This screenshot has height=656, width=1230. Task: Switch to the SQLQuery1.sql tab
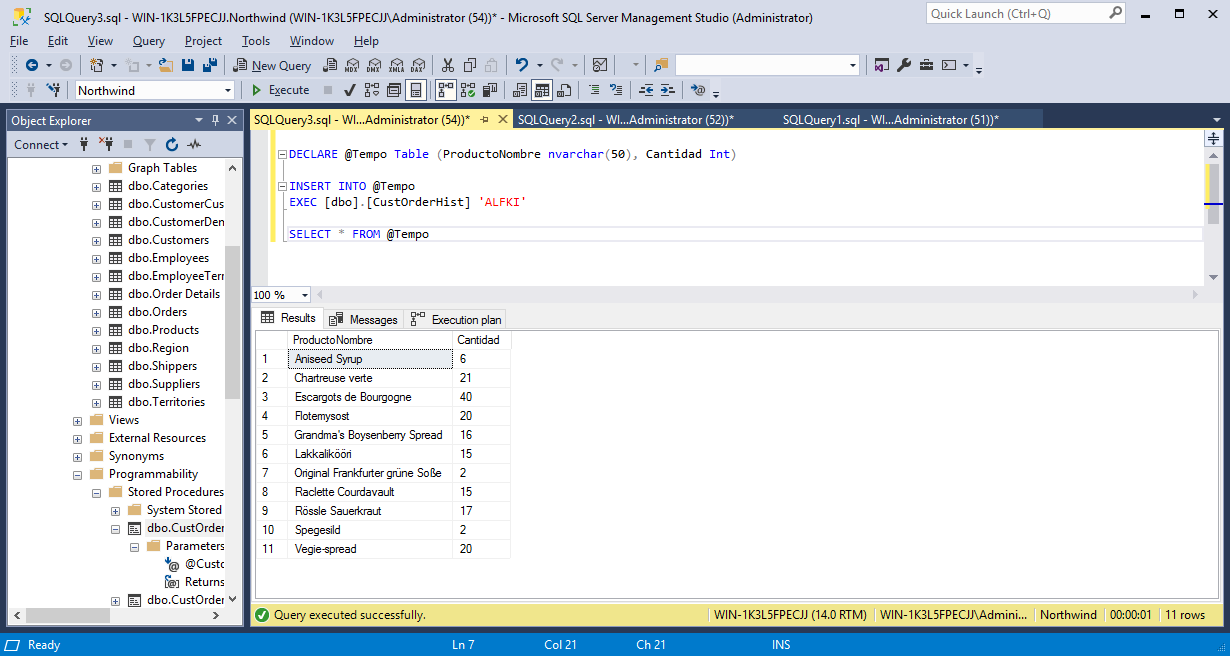point(891,119)
